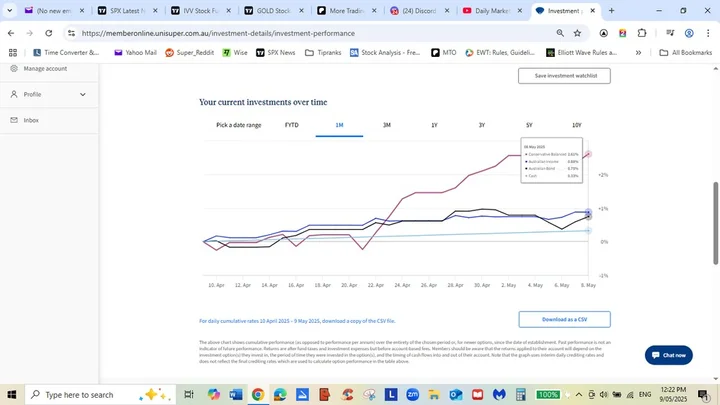Click the Windows Start button
Image resolution: width=720 pixels, height=405 pixels.
point(11,394)
